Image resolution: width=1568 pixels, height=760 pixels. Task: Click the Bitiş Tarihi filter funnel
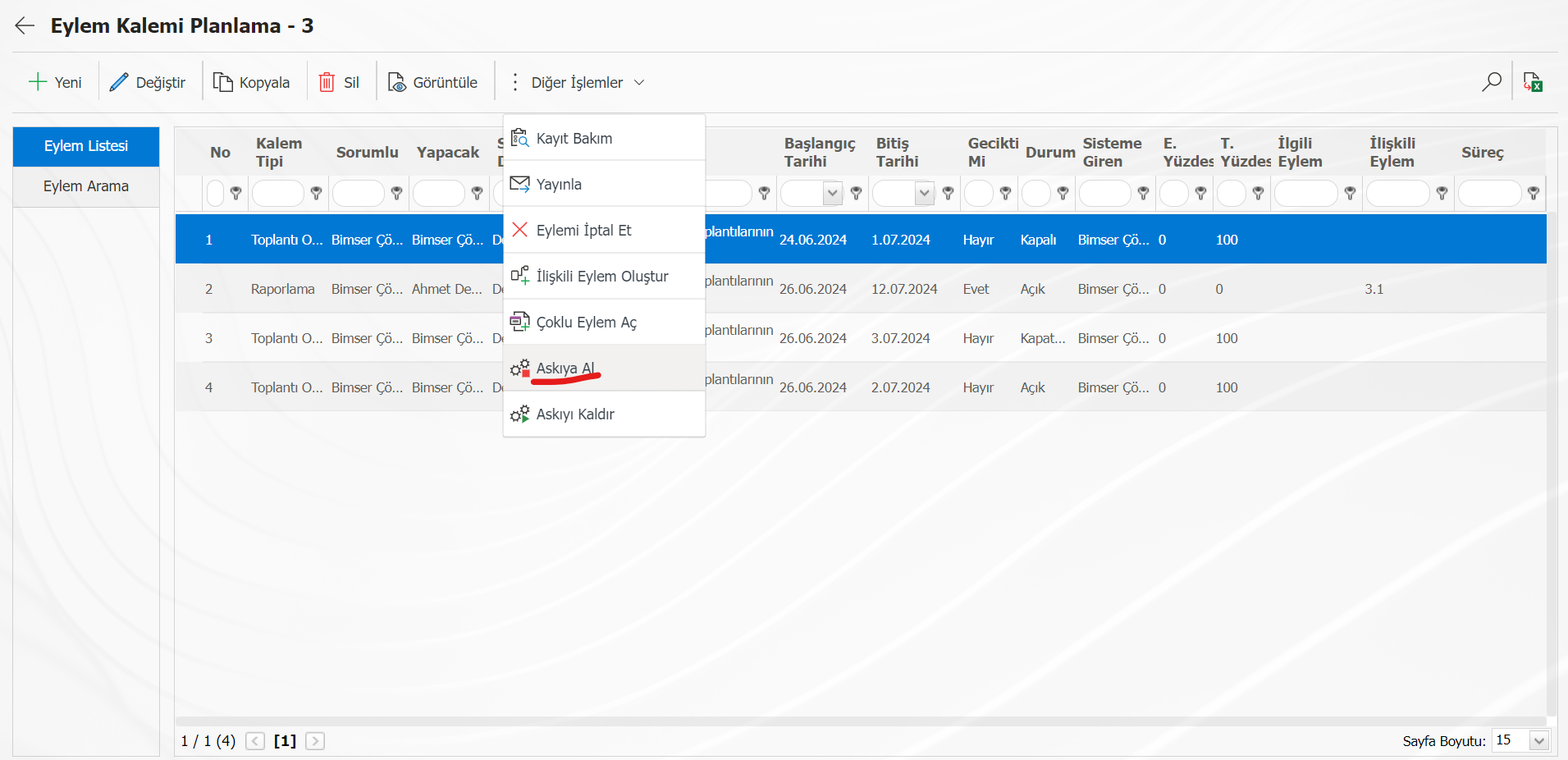coord(948,193)
